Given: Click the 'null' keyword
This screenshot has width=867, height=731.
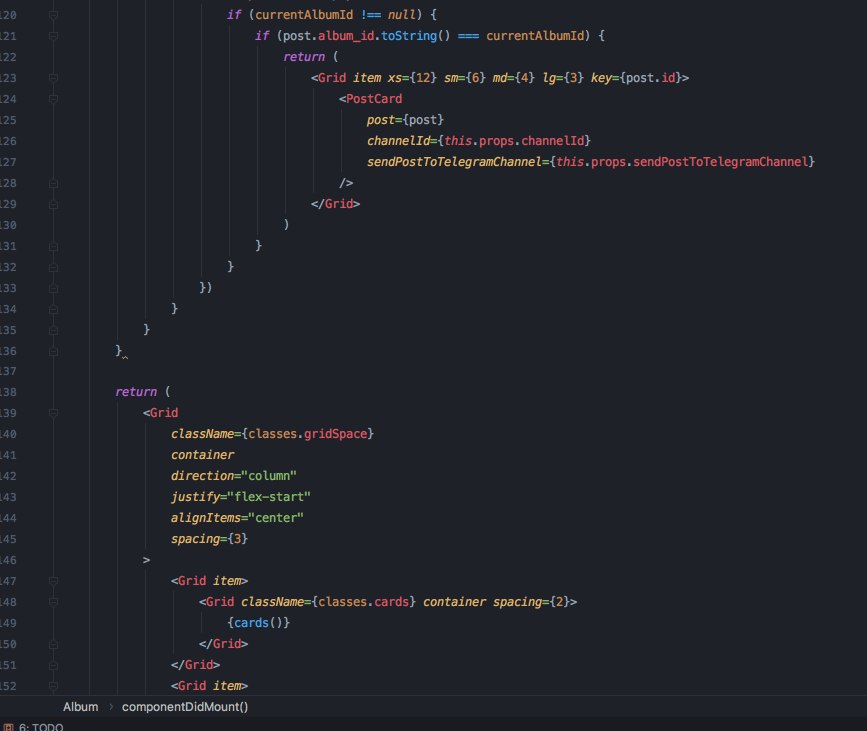Looking at the screenshot, I should [401, 15].
